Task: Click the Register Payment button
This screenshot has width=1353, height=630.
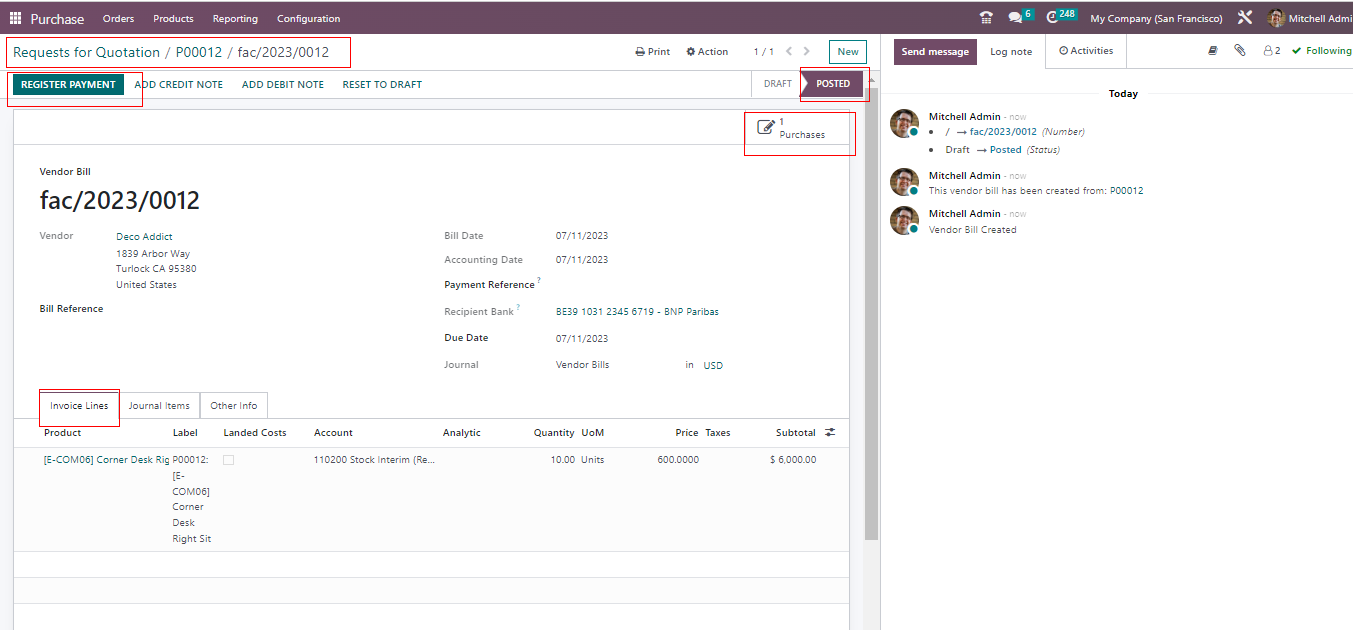Action: tap(68, 85)
